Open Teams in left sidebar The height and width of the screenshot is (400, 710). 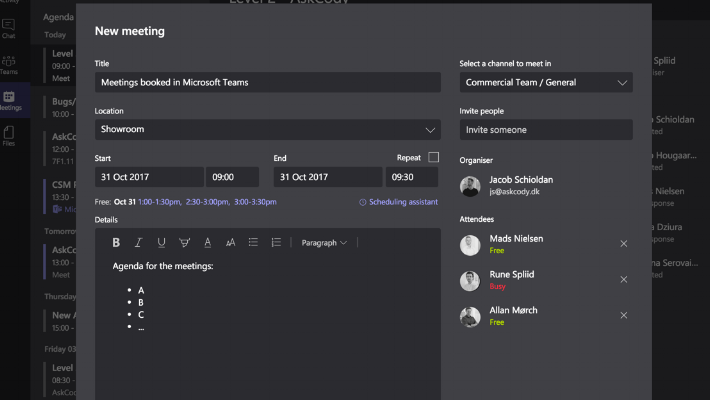point(8,64)
